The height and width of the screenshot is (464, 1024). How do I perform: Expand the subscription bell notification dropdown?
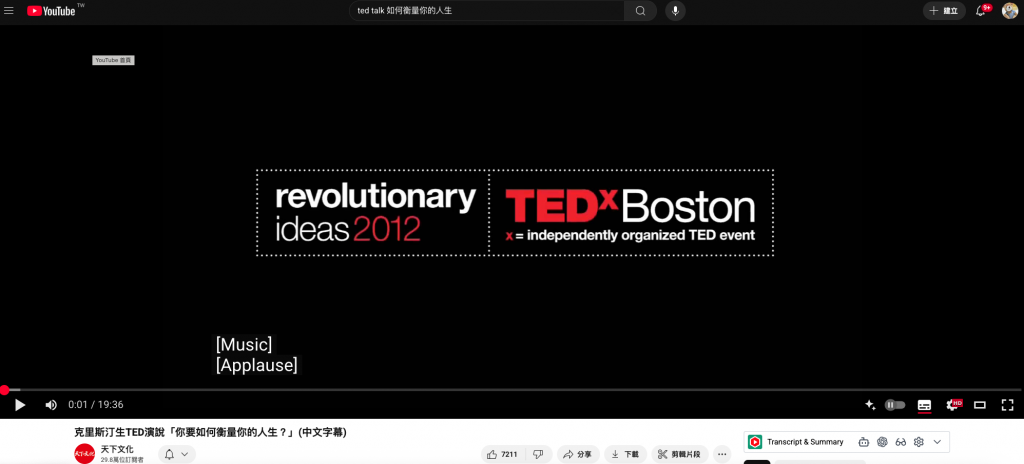177,454
